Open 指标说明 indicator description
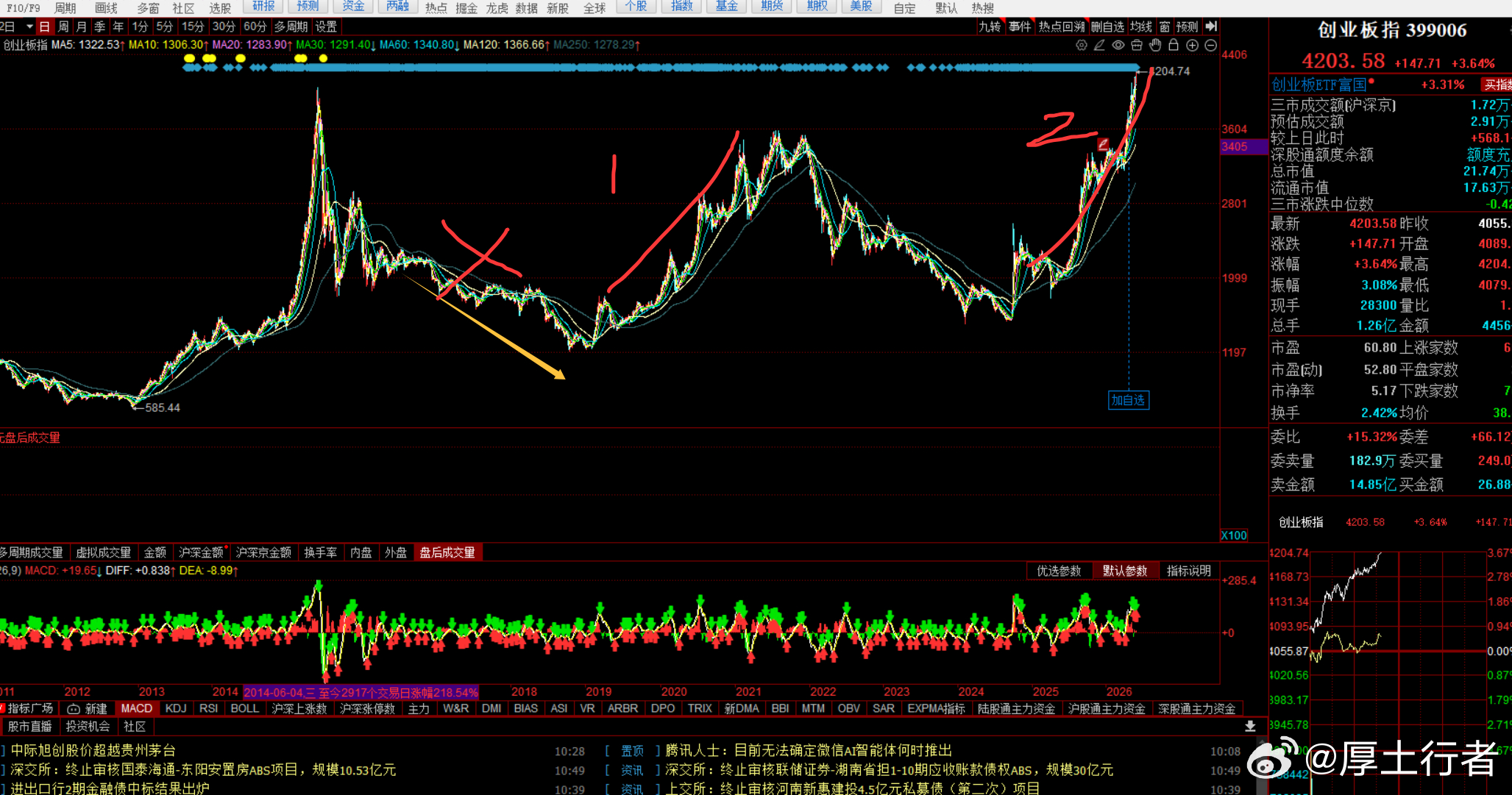Screen dimensions: 1512x795 point(1189,571)
